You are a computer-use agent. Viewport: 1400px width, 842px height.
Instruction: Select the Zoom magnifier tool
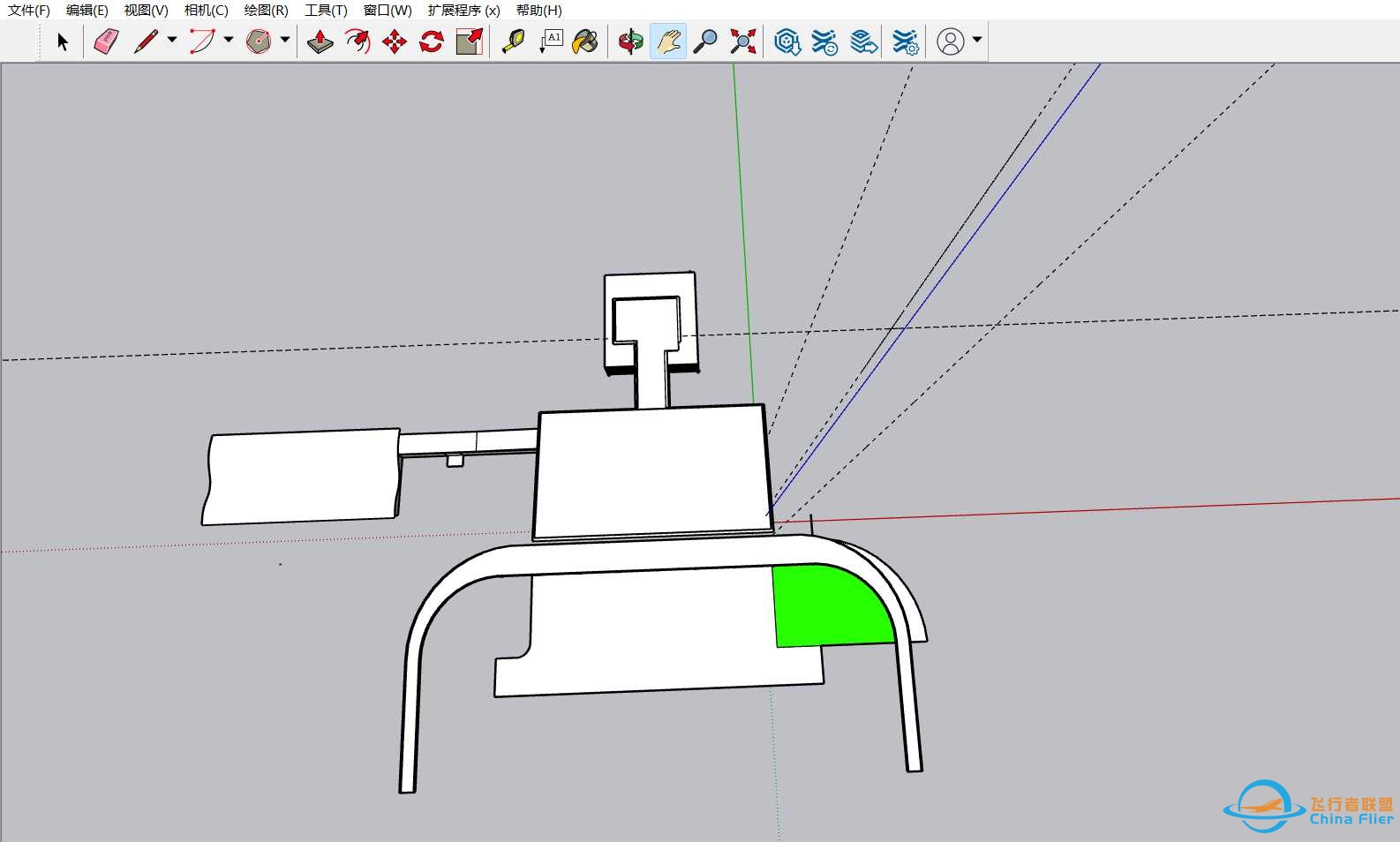[x=705, y=41]
